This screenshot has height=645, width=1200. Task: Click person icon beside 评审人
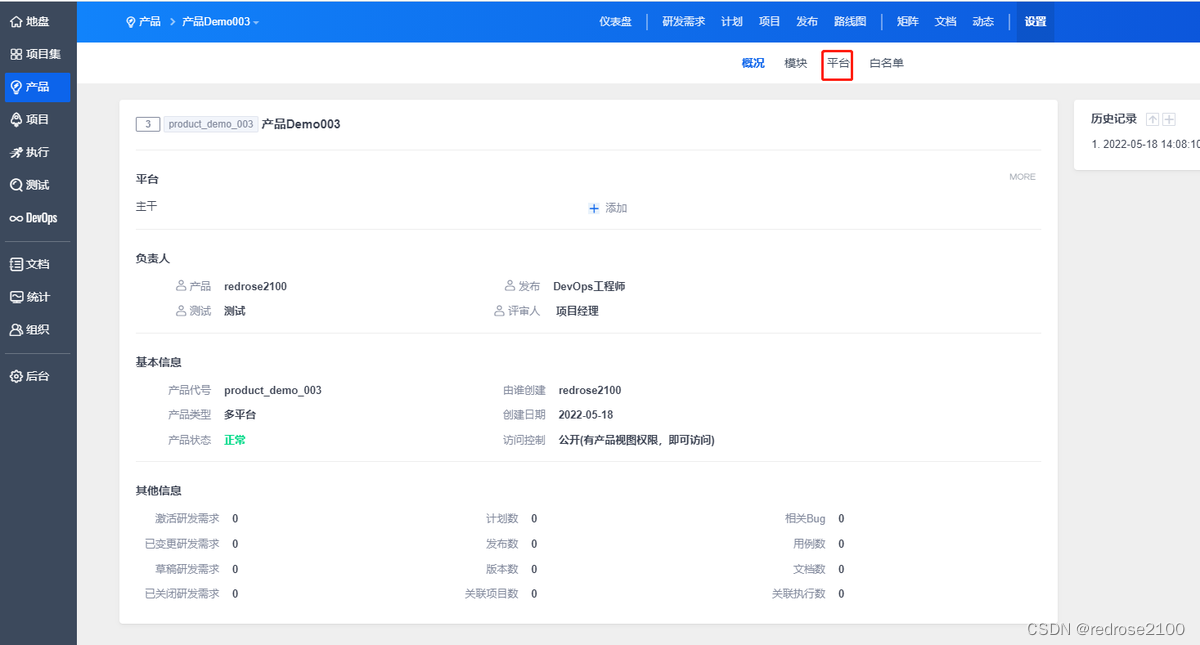coord(500,311)
